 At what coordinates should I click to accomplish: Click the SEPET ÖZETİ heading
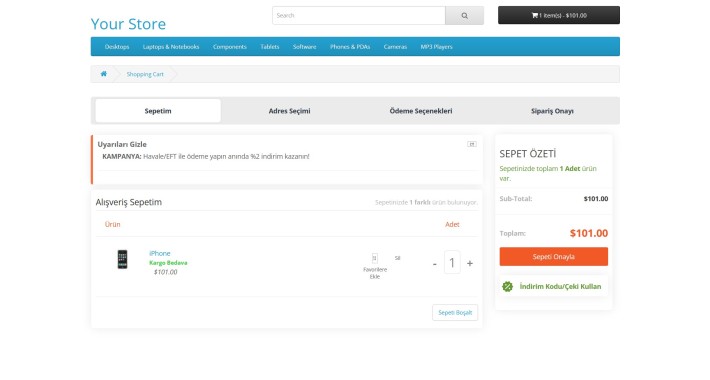[528, 154]
